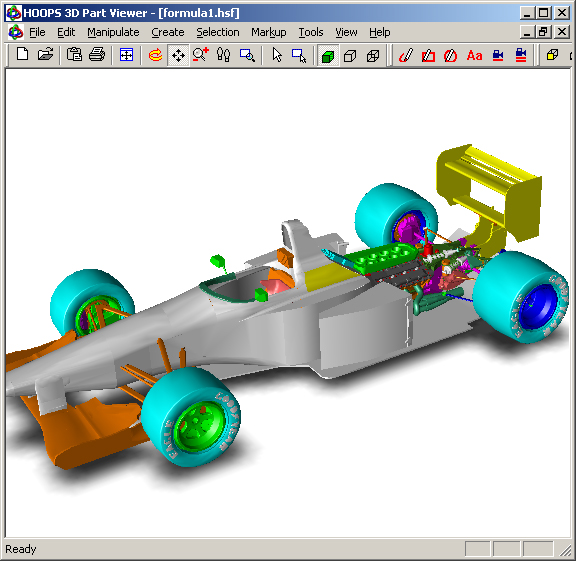Screen dimensions: 576x561
Task: Open the File menu
Action: tap(37, 32)
